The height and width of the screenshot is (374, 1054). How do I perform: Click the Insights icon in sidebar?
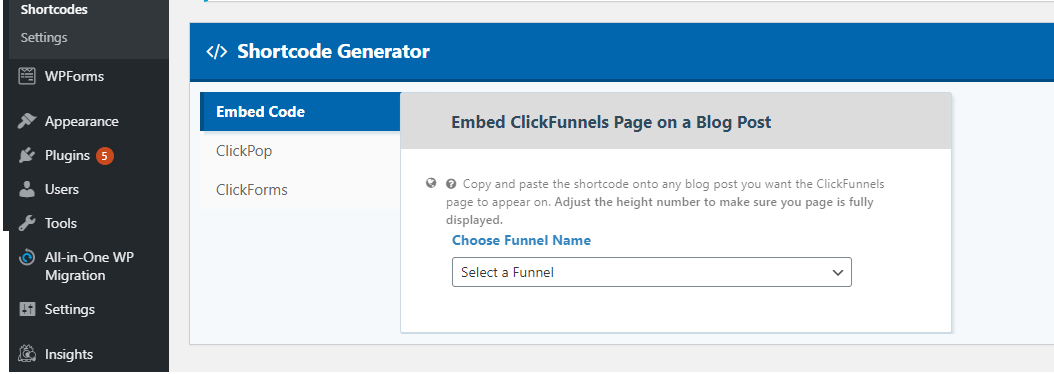coord(27,354)
